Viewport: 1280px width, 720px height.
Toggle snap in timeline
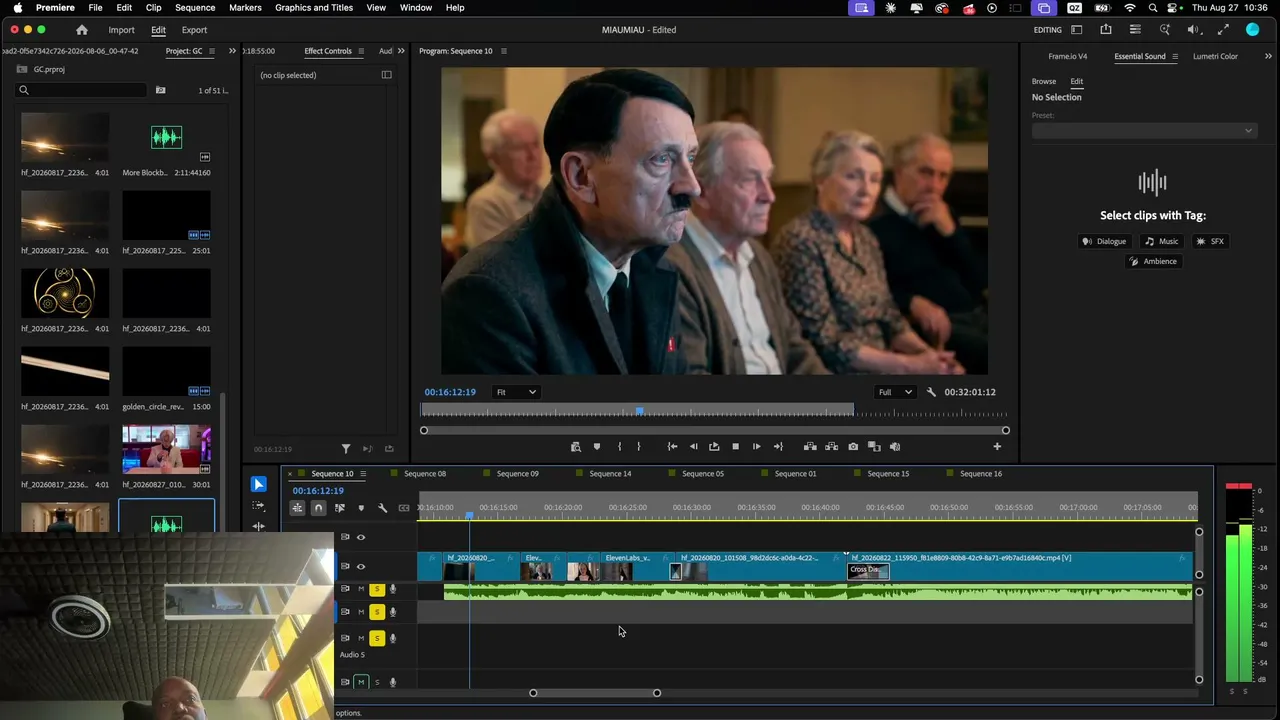pos(318,508)
